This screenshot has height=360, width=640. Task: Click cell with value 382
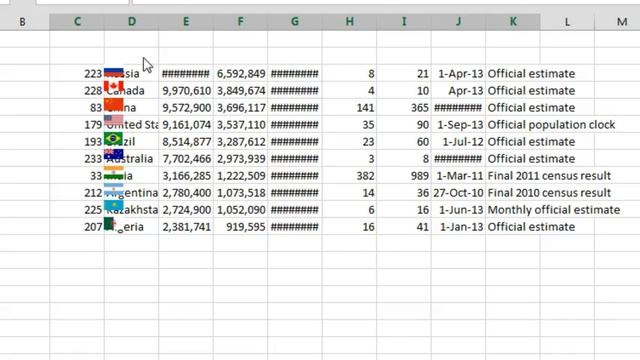pos(349,176)
